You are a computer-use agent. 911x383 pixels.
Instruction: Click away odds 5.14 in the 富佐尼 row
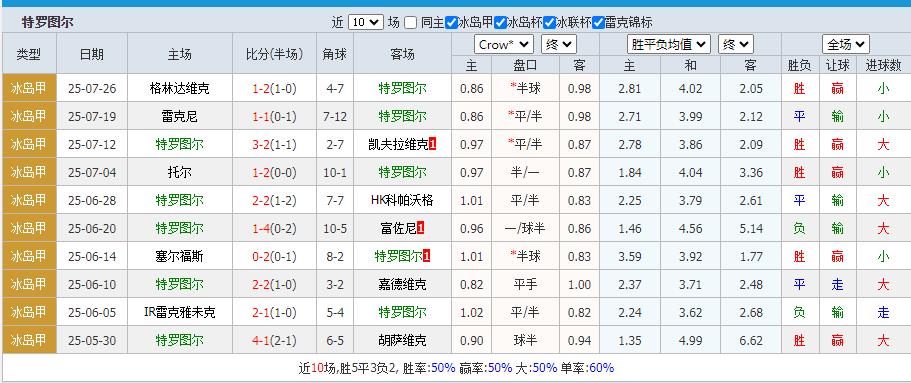point(751,228)
